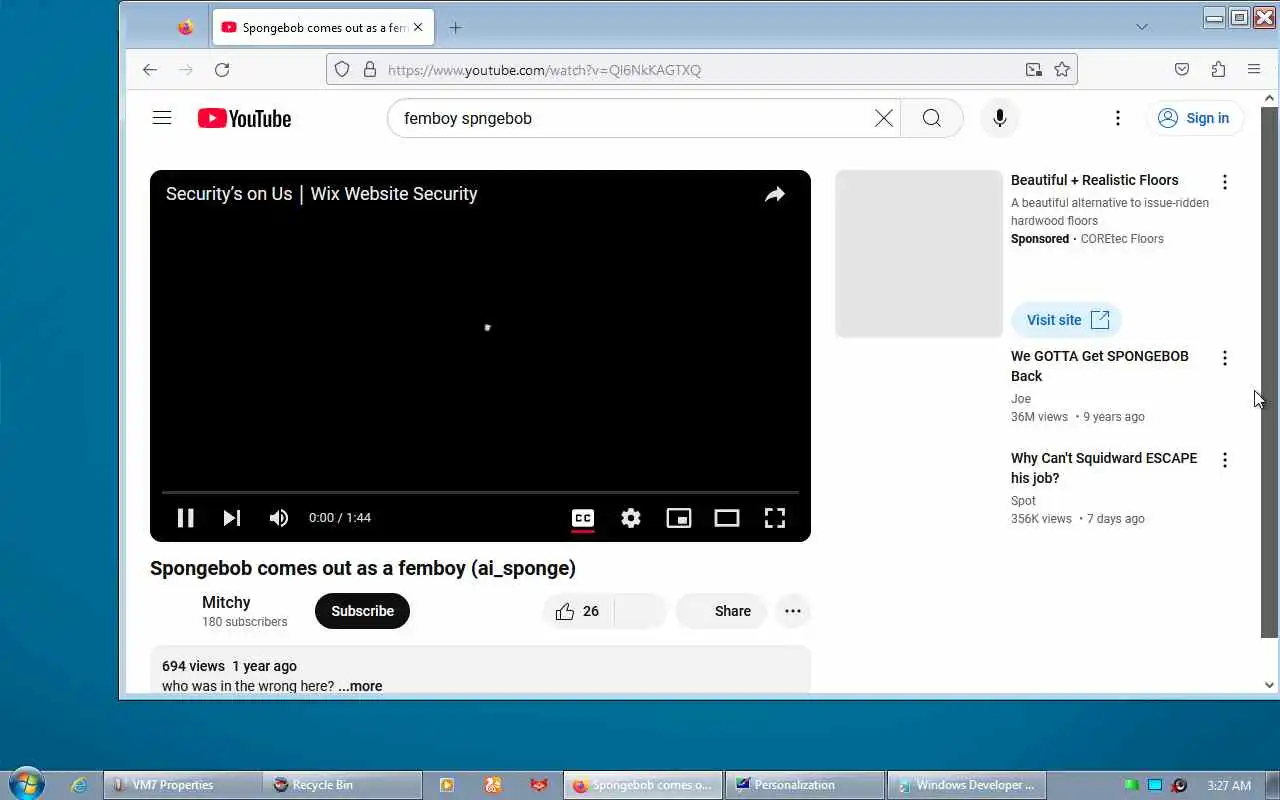Screen dimensions: 1280x800
Task: Open Windows Developer taskbar window
Action: tap(966, 785)
